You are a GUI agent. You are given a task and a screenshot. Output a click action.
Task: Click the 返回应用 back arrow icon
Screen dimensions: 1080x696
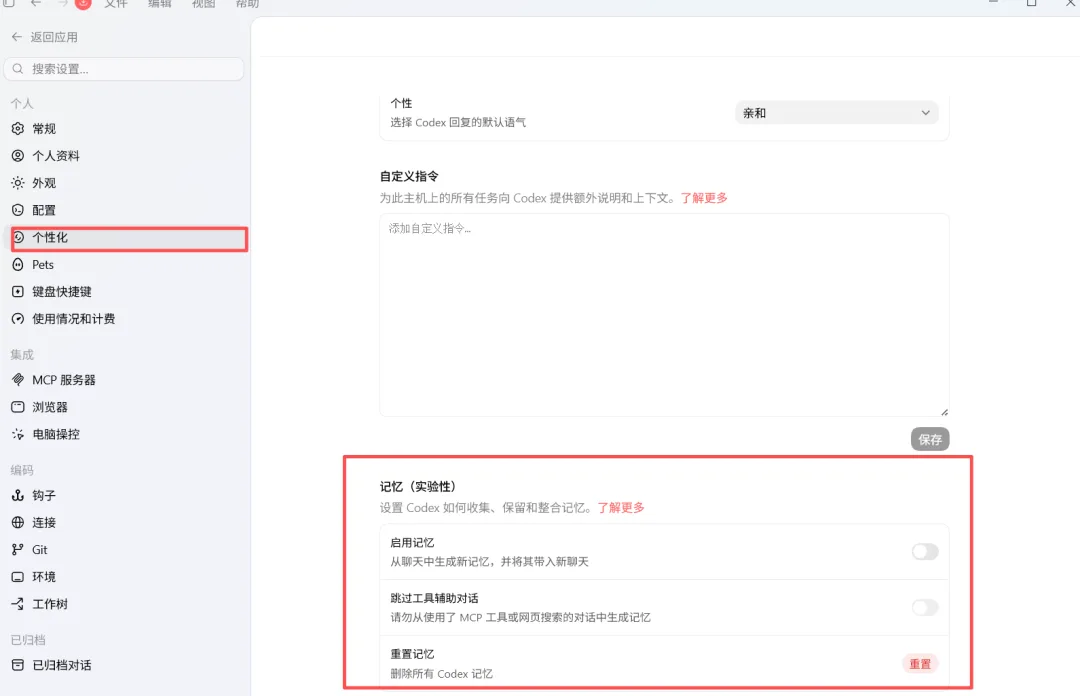coord(17,37)
